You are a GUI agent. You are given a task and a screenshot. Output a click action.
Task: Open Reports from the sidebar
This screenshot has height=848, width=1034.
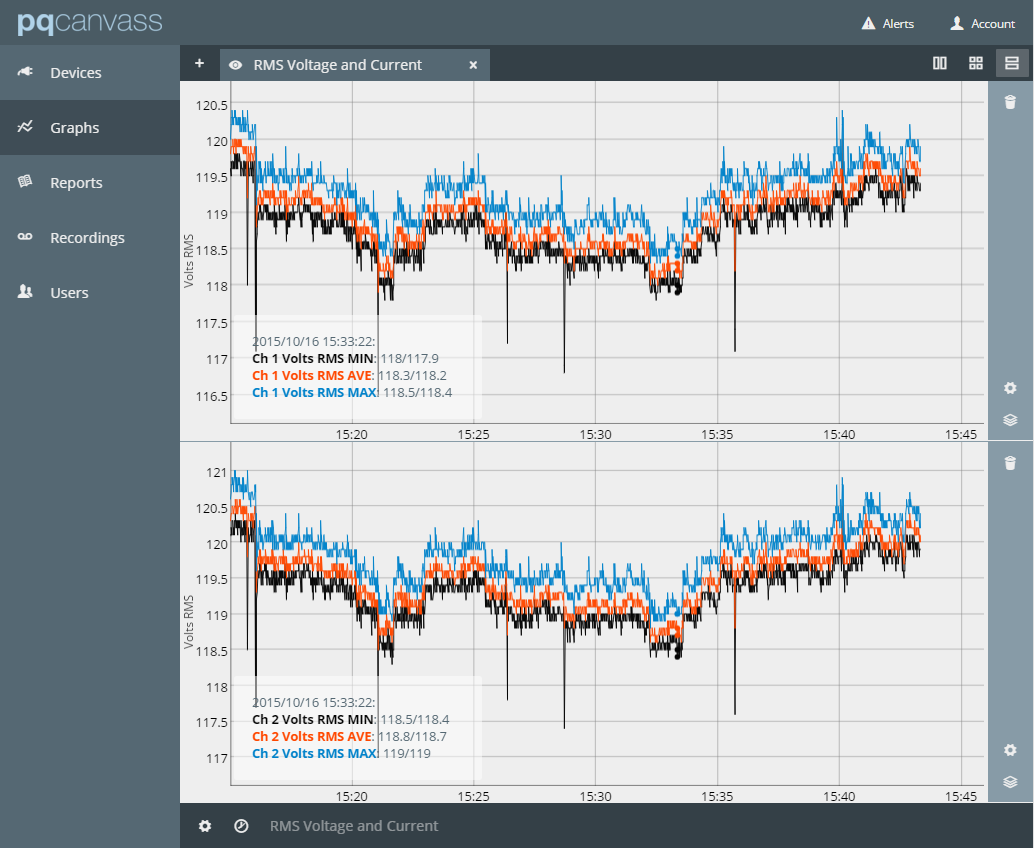click(x=76, y=183)
